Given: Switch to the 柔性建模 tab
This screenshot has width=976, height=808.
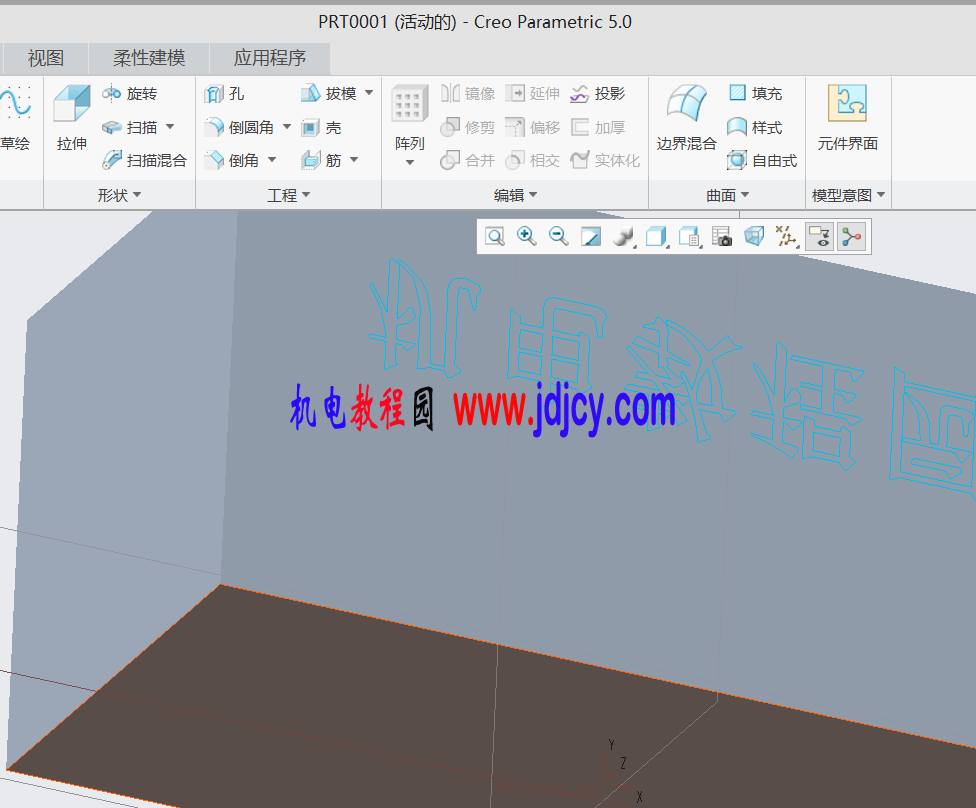Looking at the screenshot, I should point(149,59).
